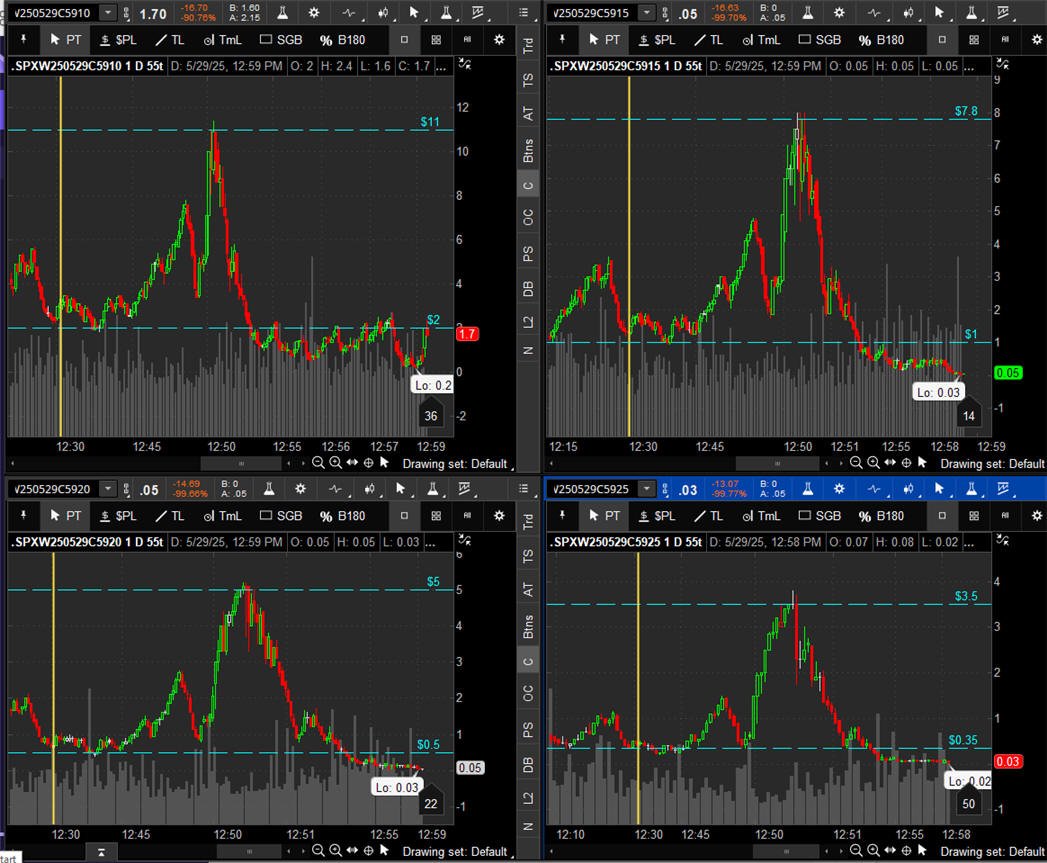
Task: Toggle pin icon in top-left chart toolbar
Action: coord(23,40)
